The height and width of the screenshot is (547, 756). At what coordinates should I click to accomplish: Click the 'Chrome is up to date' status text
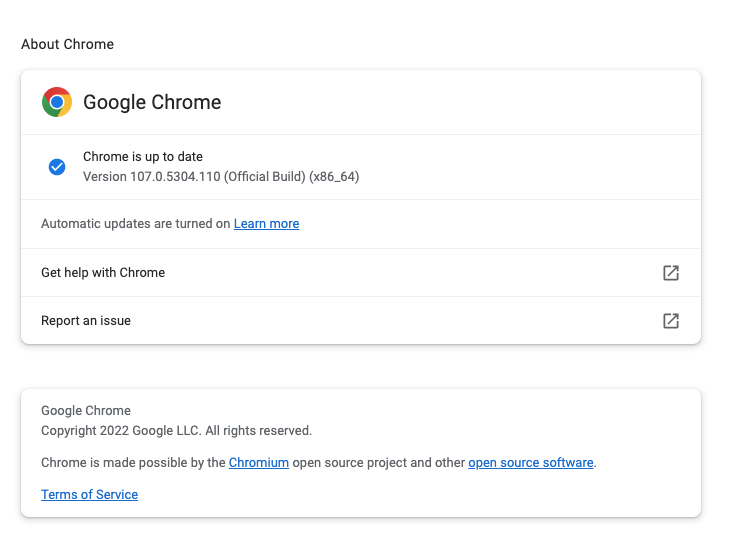click(143, 157)
